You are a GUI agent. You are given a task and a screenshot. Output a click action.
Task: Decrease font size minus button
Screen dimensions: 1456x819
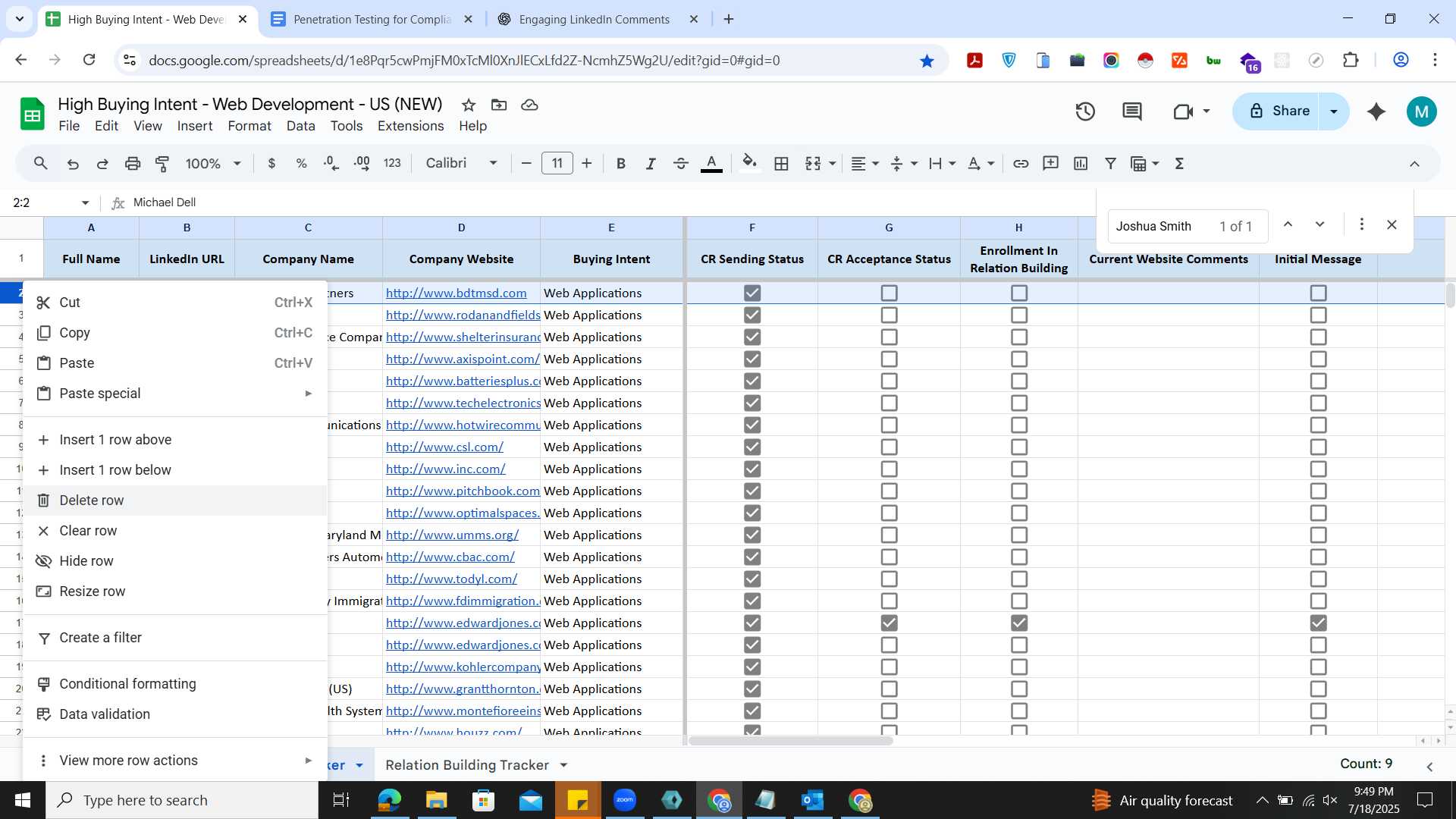point(526,164)
